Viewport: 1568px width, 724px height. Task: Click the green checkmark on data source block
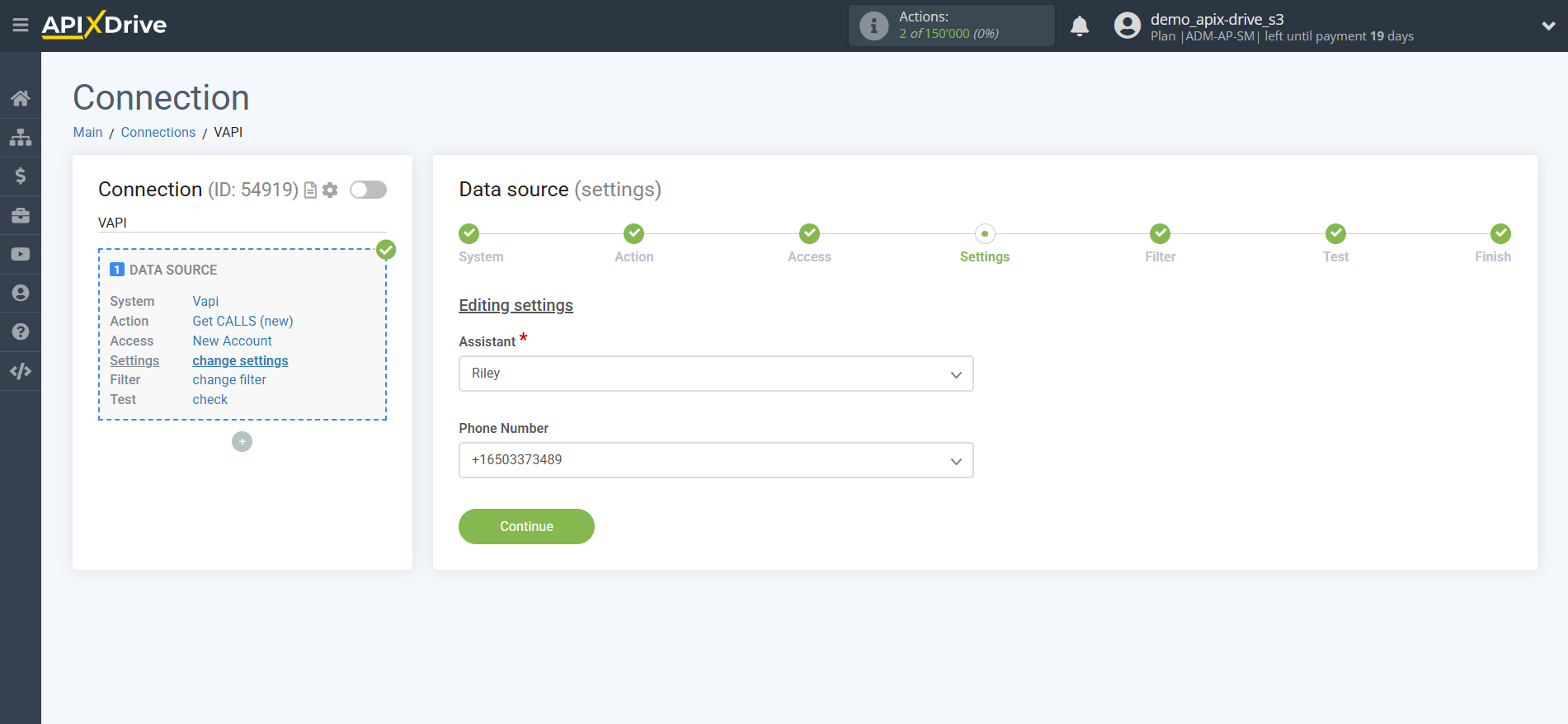pyautogui.click(x=386, y=250)
